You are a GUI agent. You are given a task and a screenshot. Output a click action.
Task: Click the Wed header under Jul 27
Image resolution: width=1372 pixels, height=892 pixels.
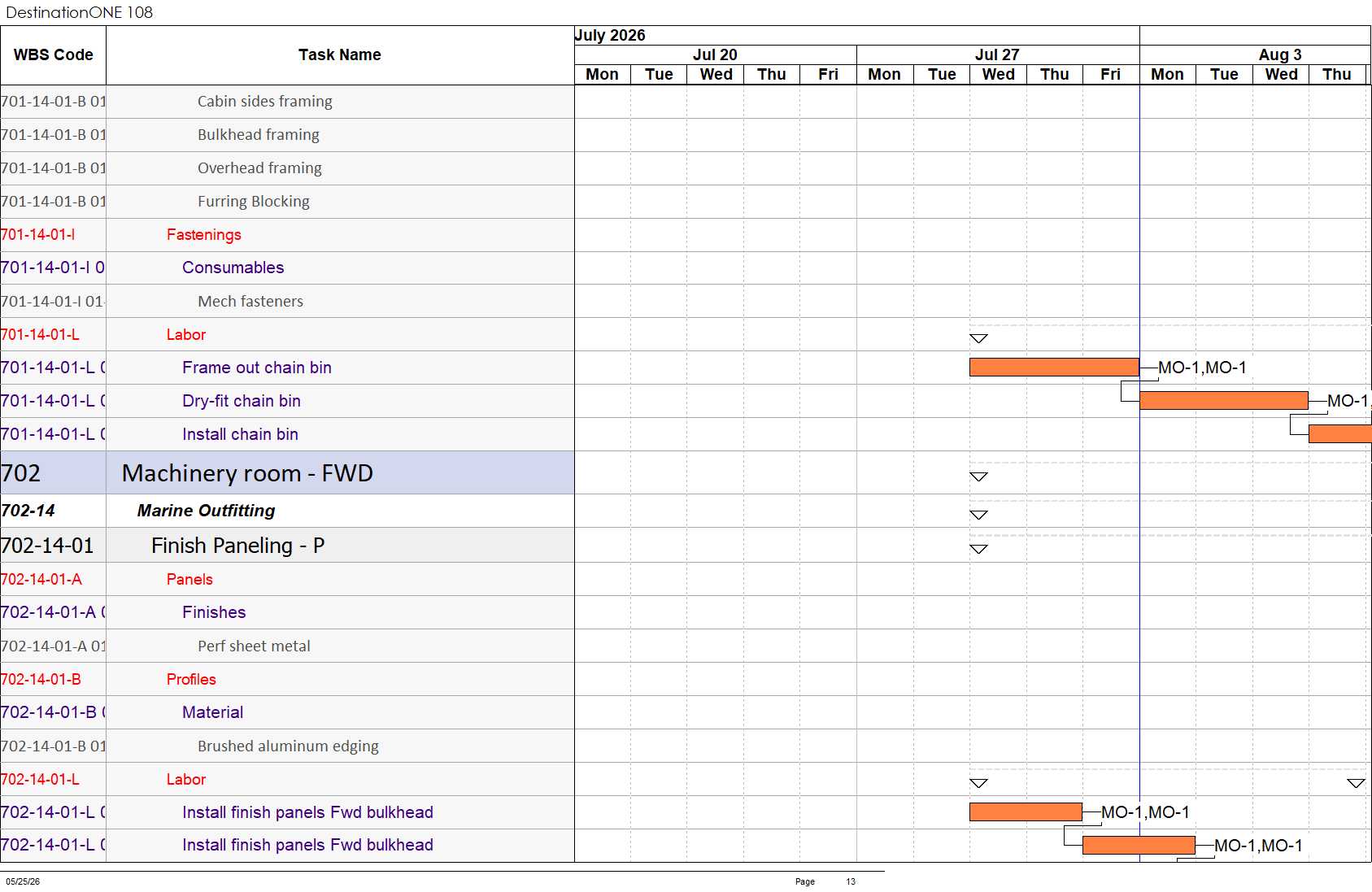pos(998,74)
